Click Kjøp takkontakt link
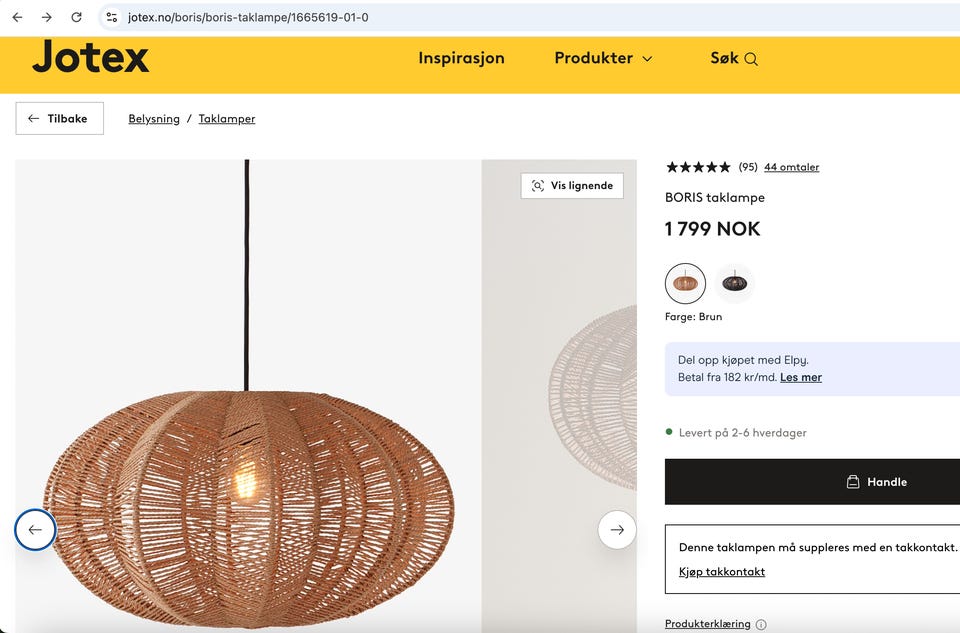The width and height of the screenshot is (960, 633). 721,572
